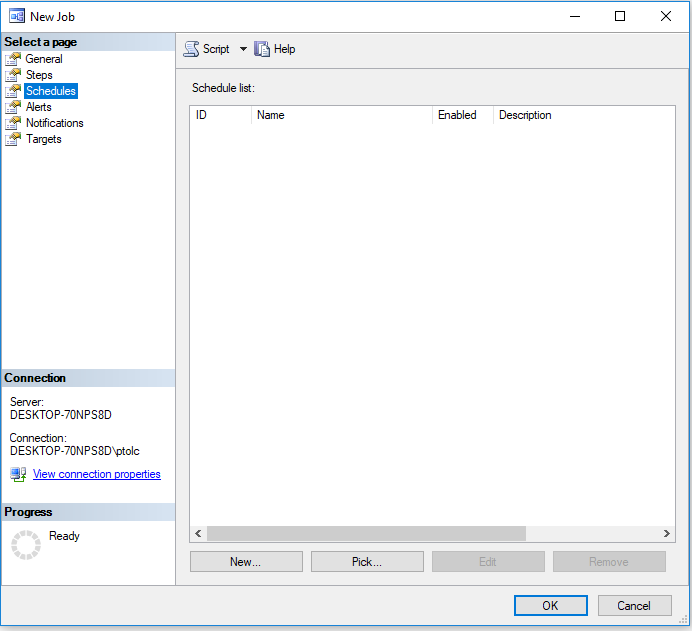
Task: Click the Alerts page icon
Action: click(x=13, y=107)
